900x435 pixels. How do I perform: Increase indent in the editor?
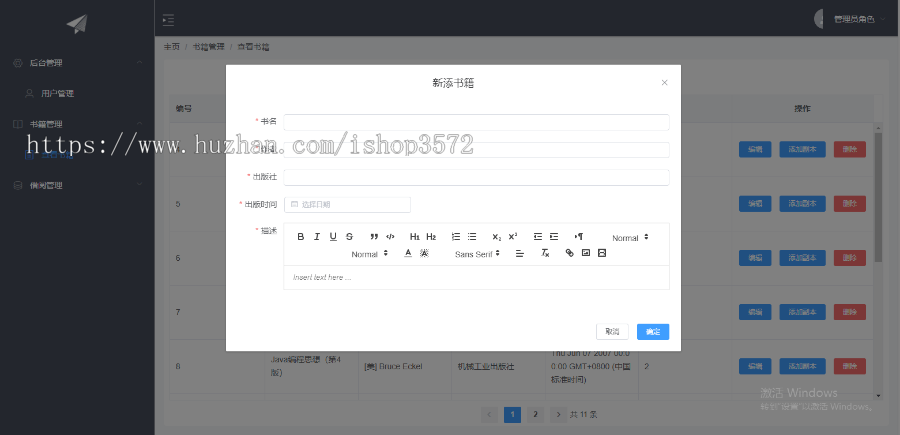pos(554,236)
